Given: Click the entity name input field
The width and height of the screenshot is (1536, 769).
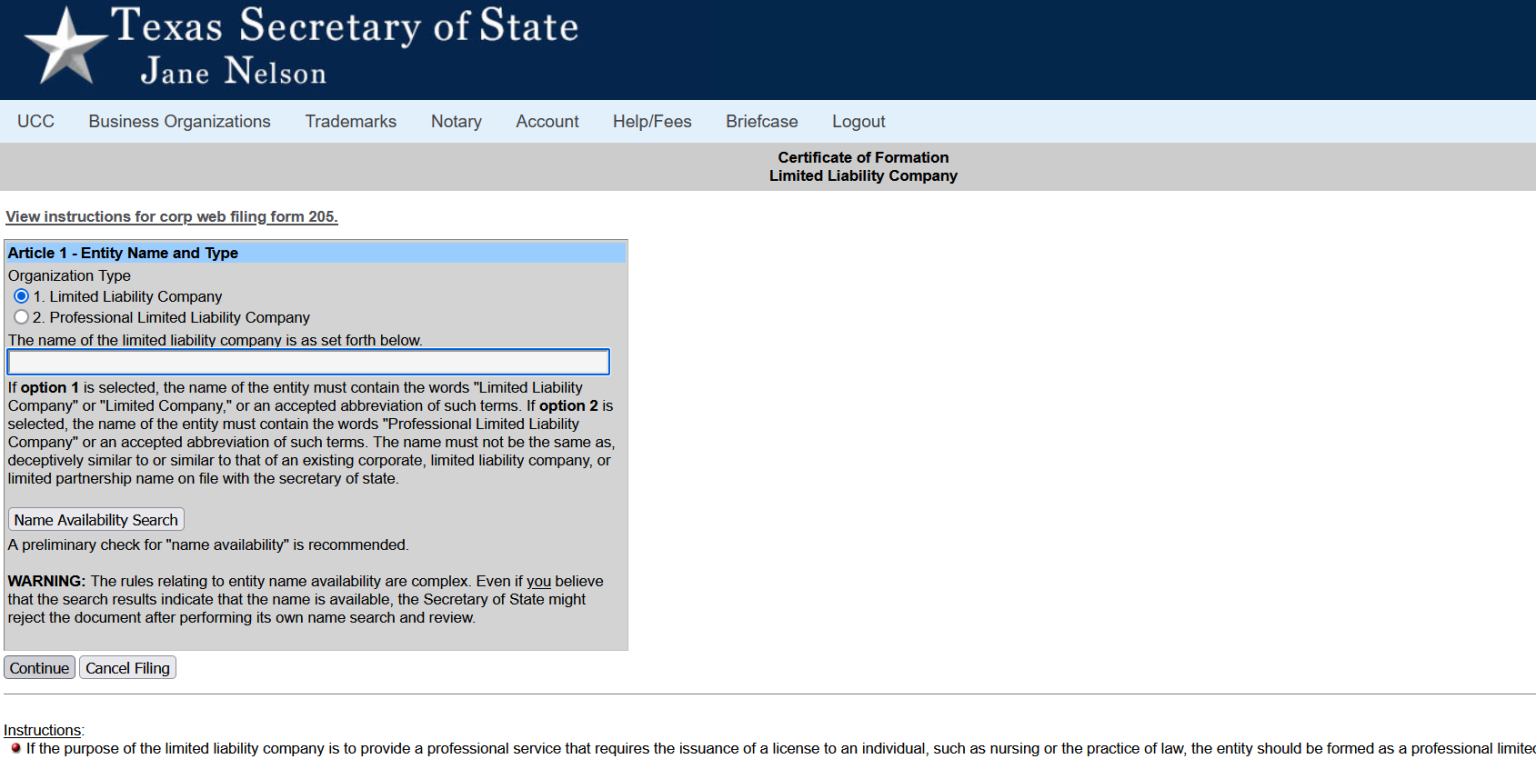Looking at the screenshot, I should click(x=308, y=361).
